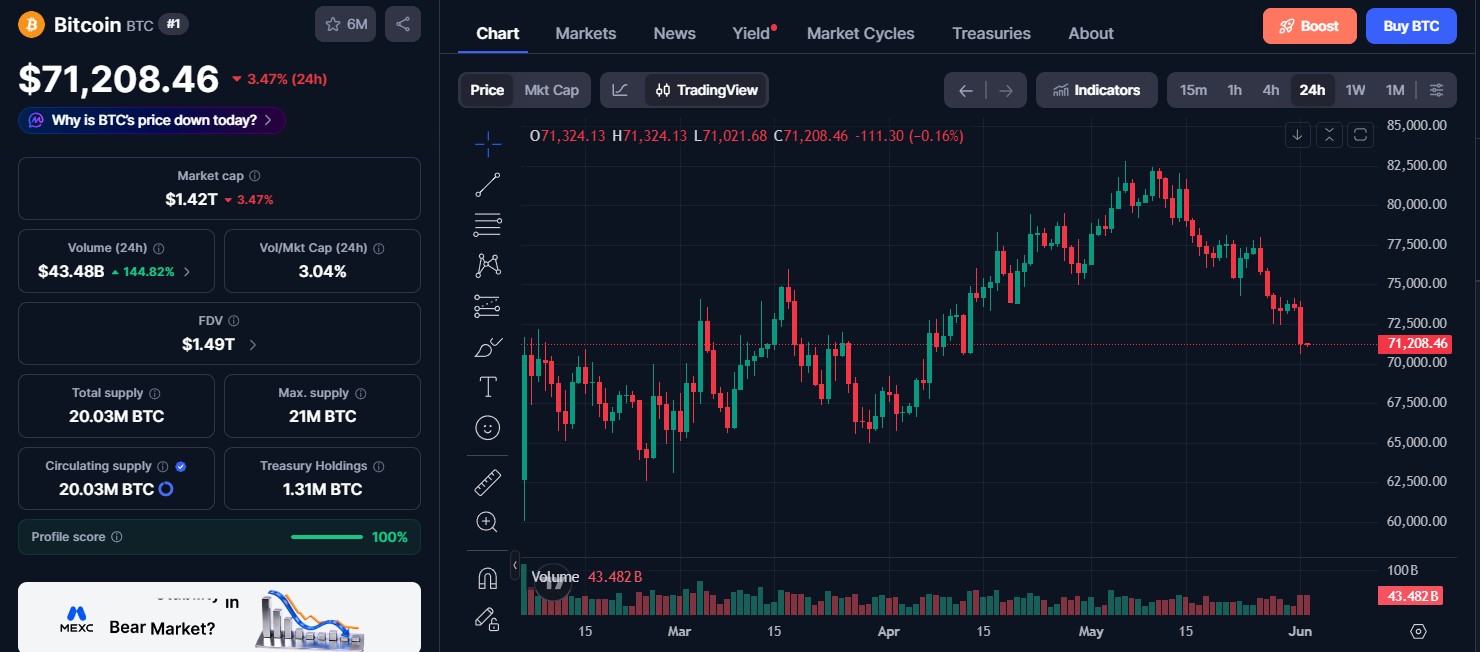
Task: Switch to line chart view icon
Action: [621, 90]
